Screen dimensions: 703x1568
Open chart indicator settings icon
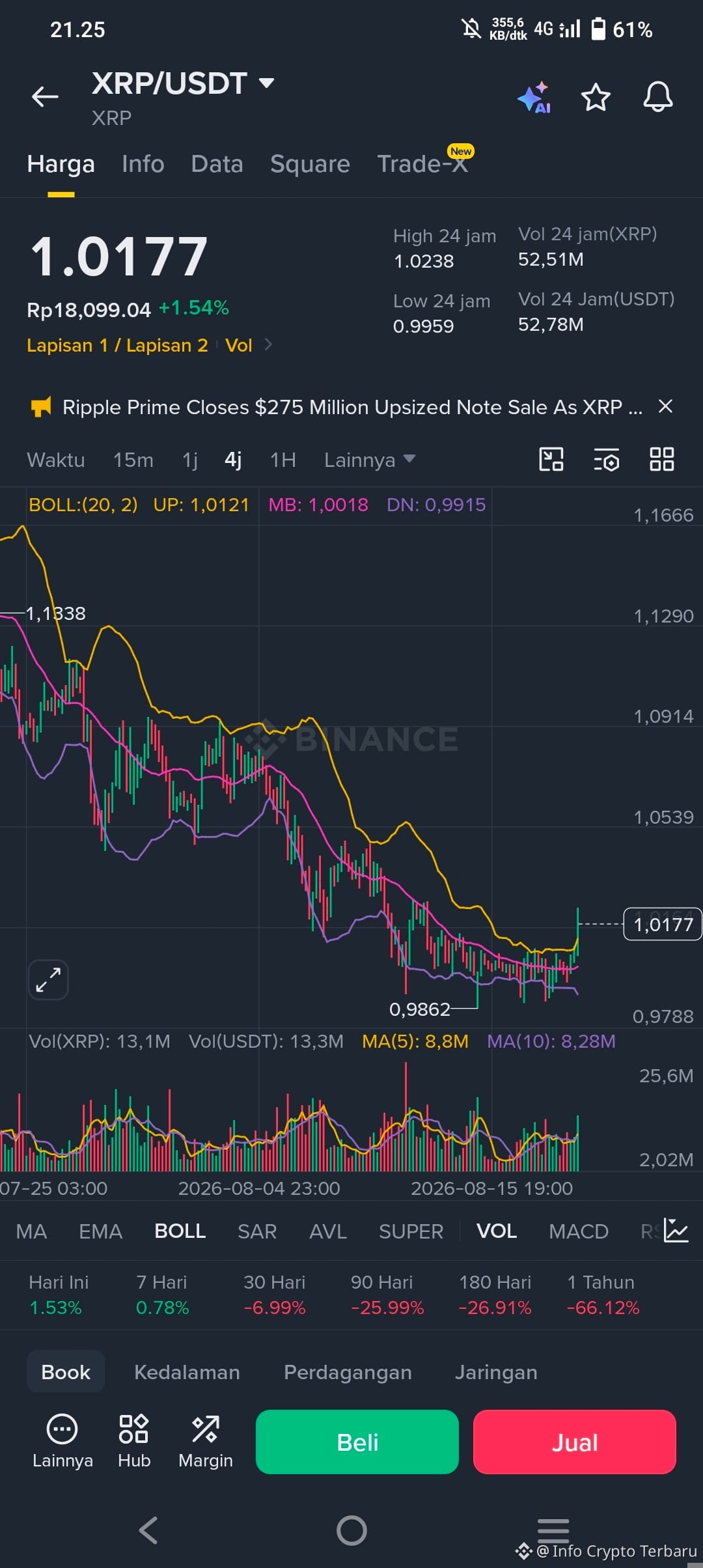(606, 460)
